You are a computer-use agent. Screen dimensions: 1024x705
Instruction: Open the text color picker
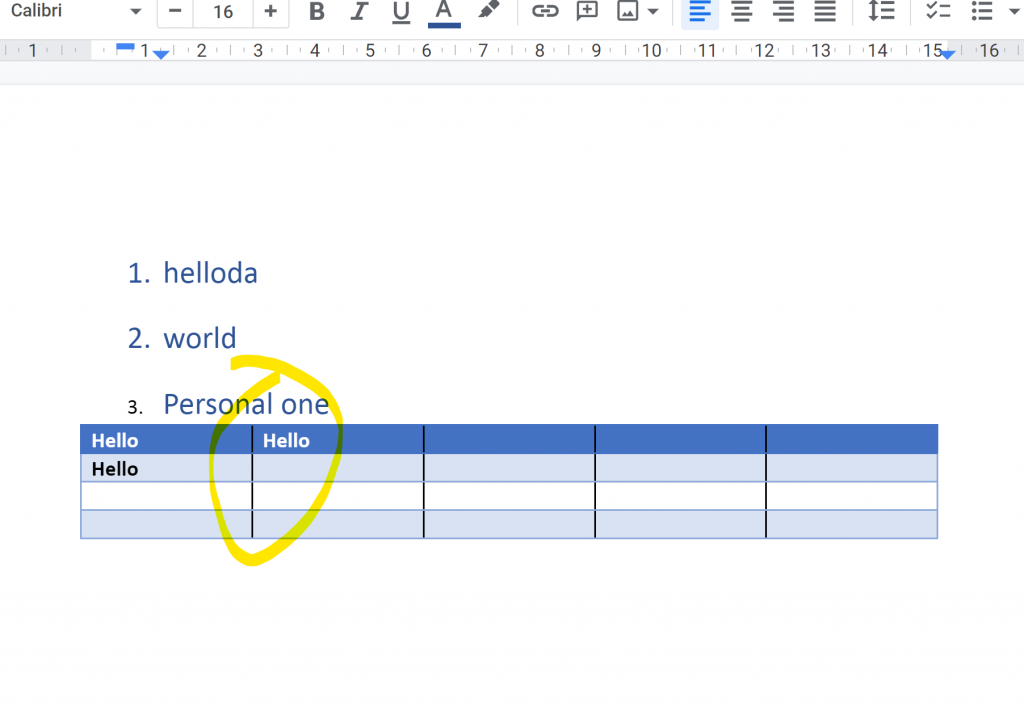pos(444,12)
